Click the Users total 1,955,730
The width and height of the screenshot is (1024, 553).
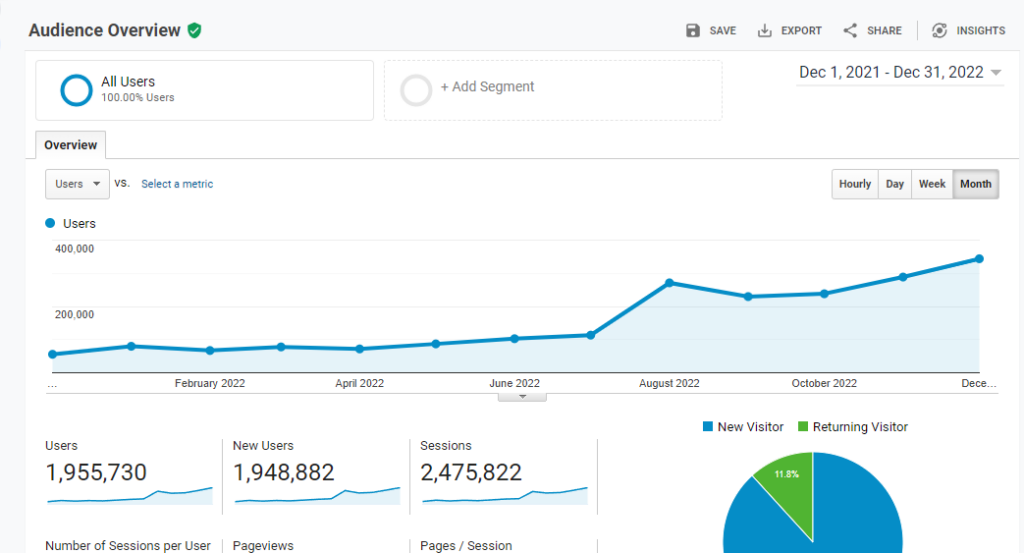[x=96, y=472]
